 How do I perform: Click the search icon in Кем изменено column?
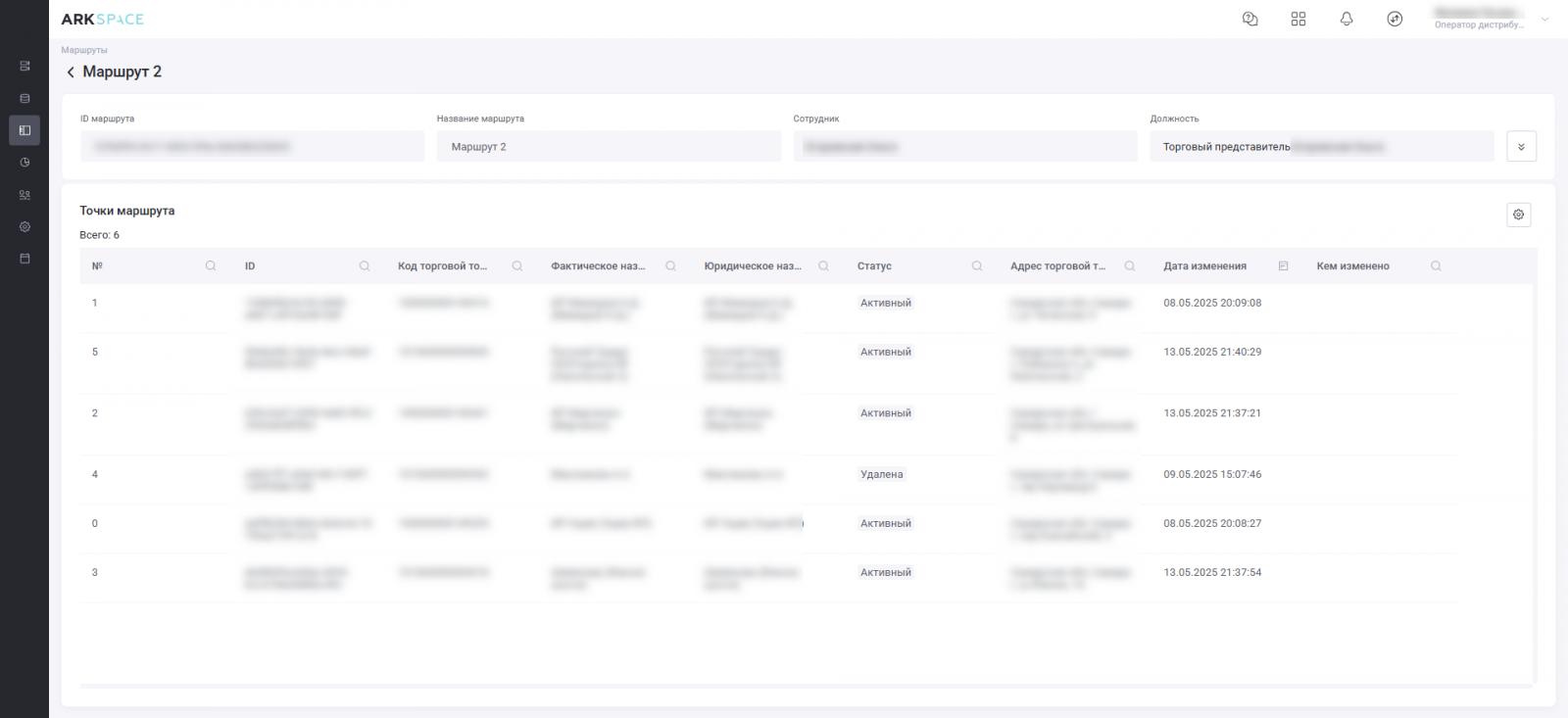click(x=1436, y=266)
